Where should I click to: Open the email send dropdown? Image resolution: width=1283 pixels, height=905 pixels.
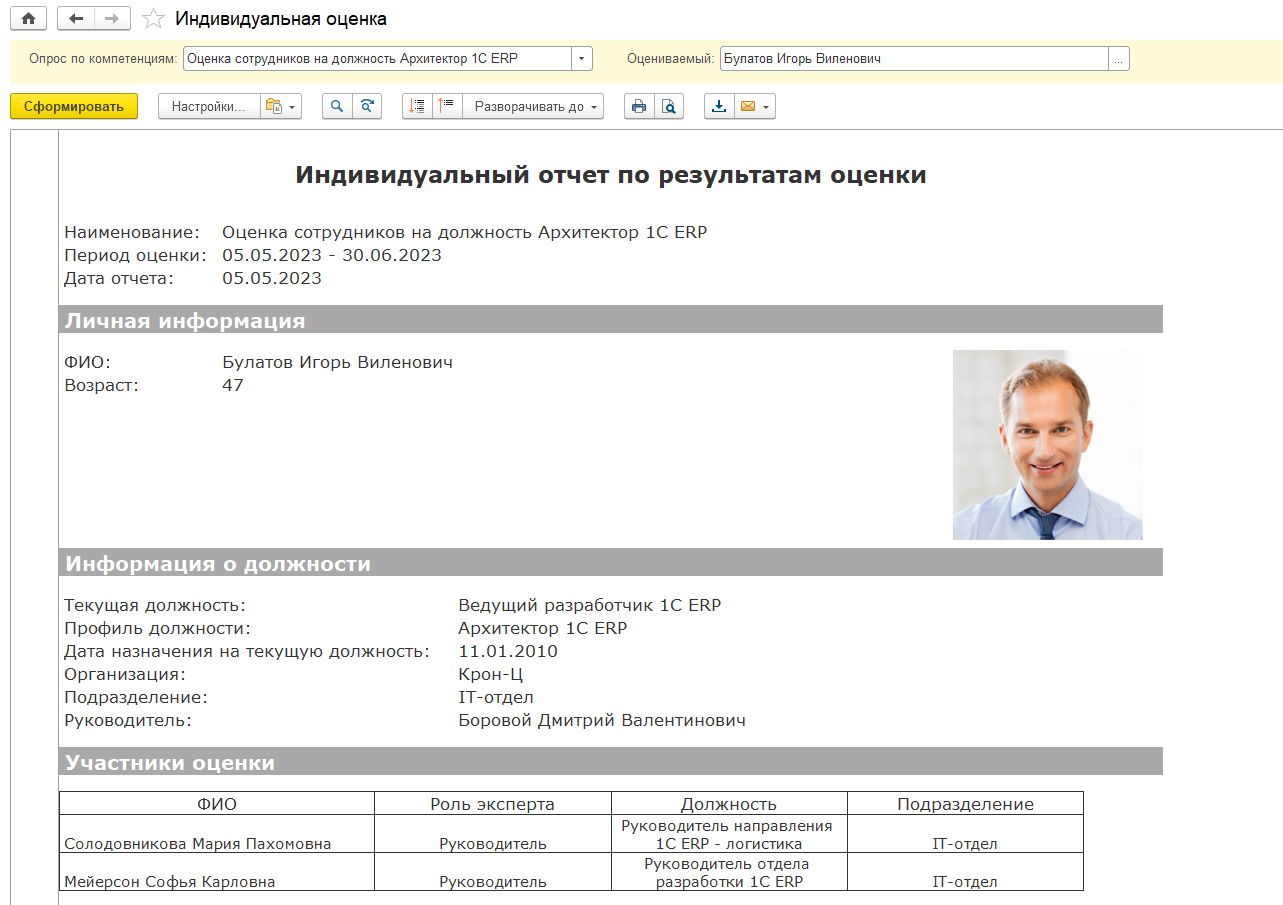coord(755,106)
